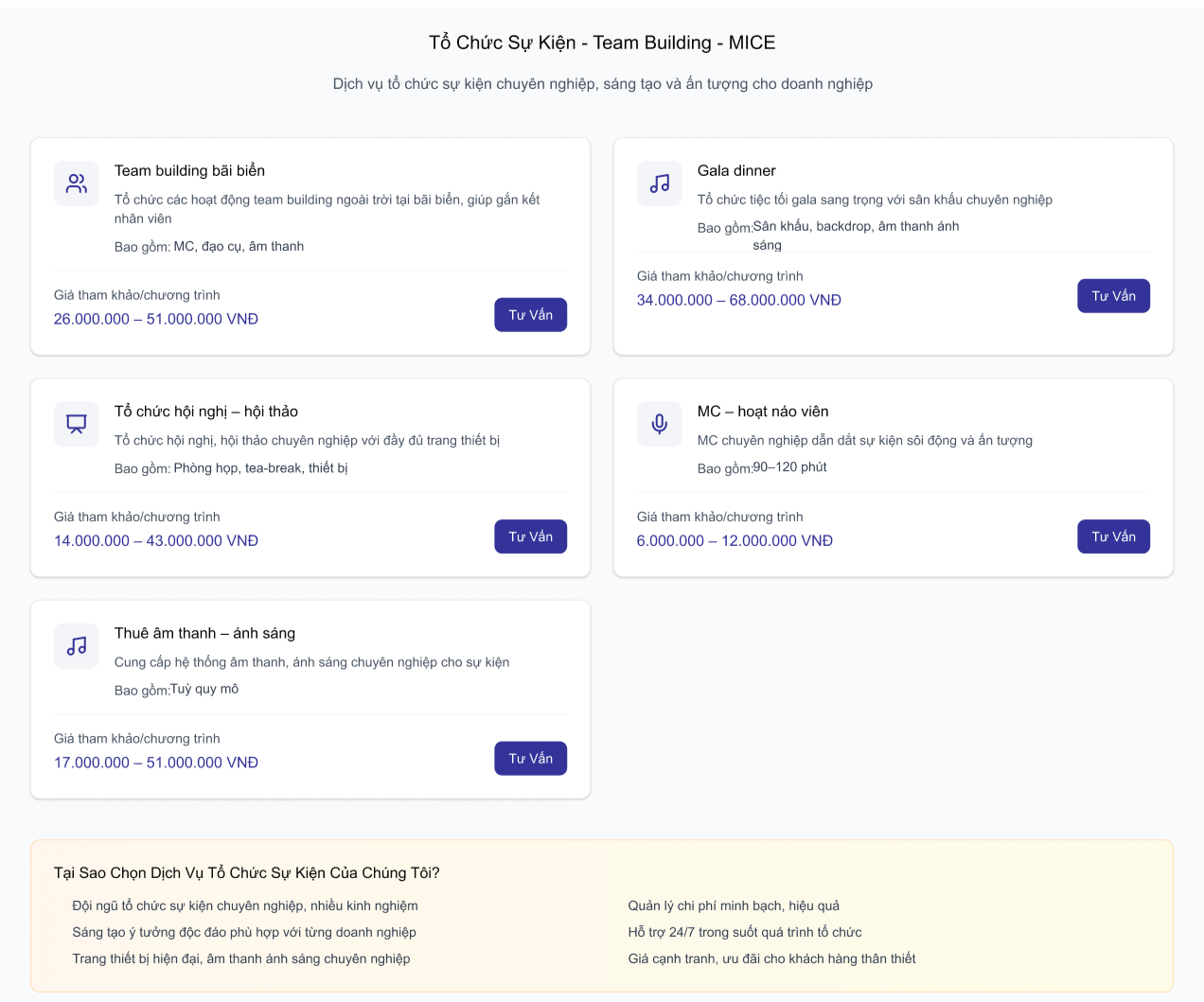Screen dimensions: 1204x1002
Task: Click the people icon for Team building bãi biển
Action: coord(77,184)
